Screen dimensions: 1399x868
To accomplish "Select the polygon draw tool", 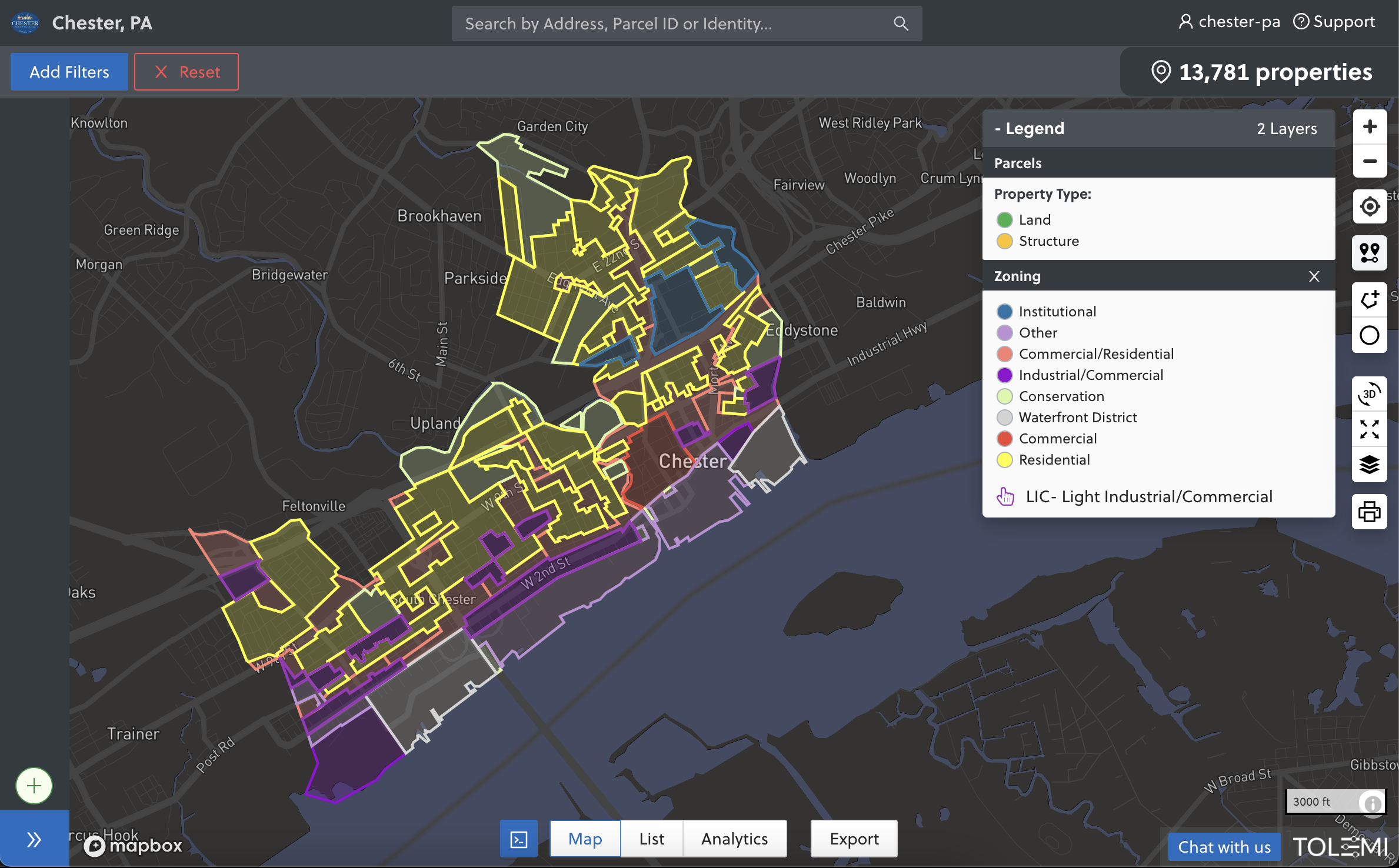I will click(1370, 299).
